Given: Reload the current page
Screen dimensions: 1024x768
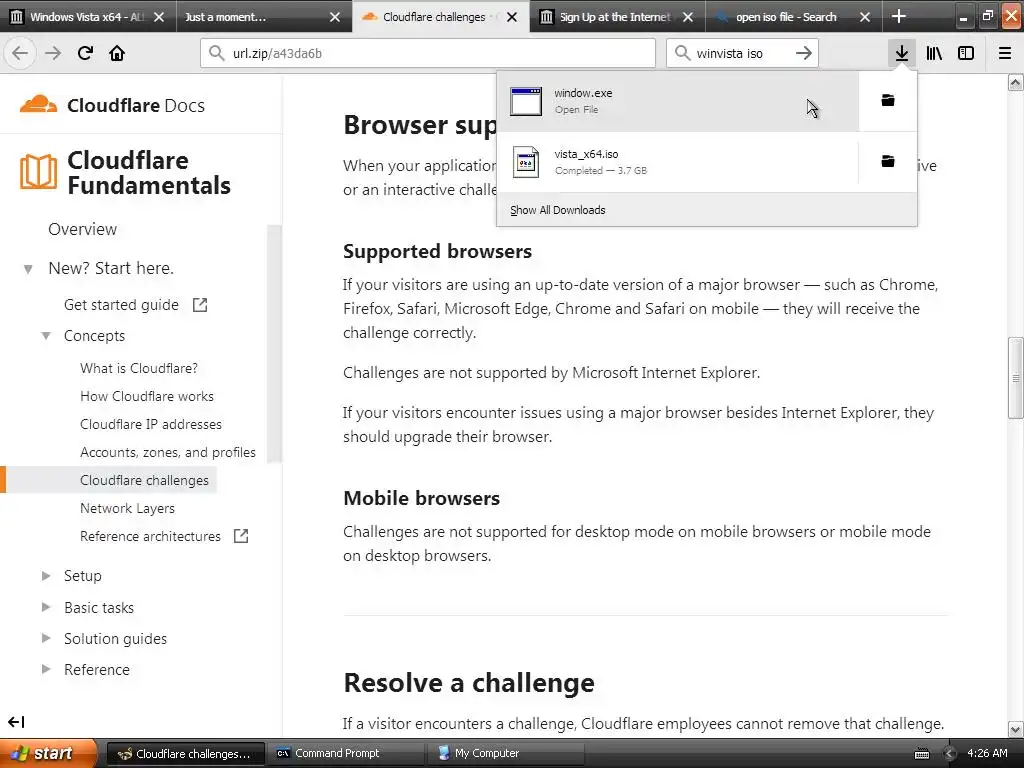Looking at the screenshot, I should (85, 54).
